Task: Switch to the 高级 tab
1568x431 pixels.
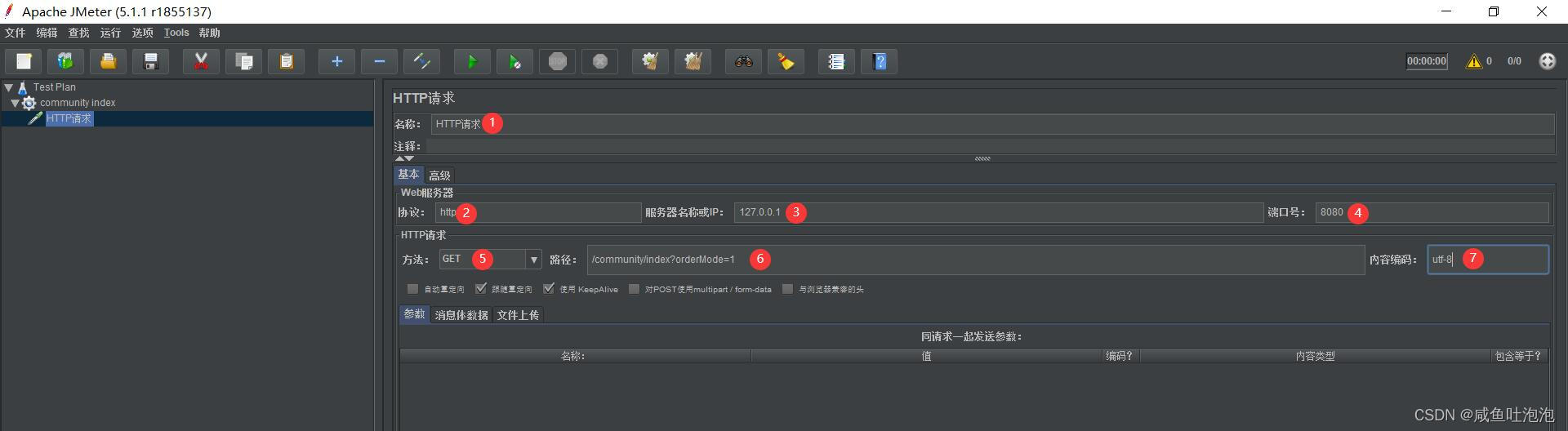Action: point(439,176)
